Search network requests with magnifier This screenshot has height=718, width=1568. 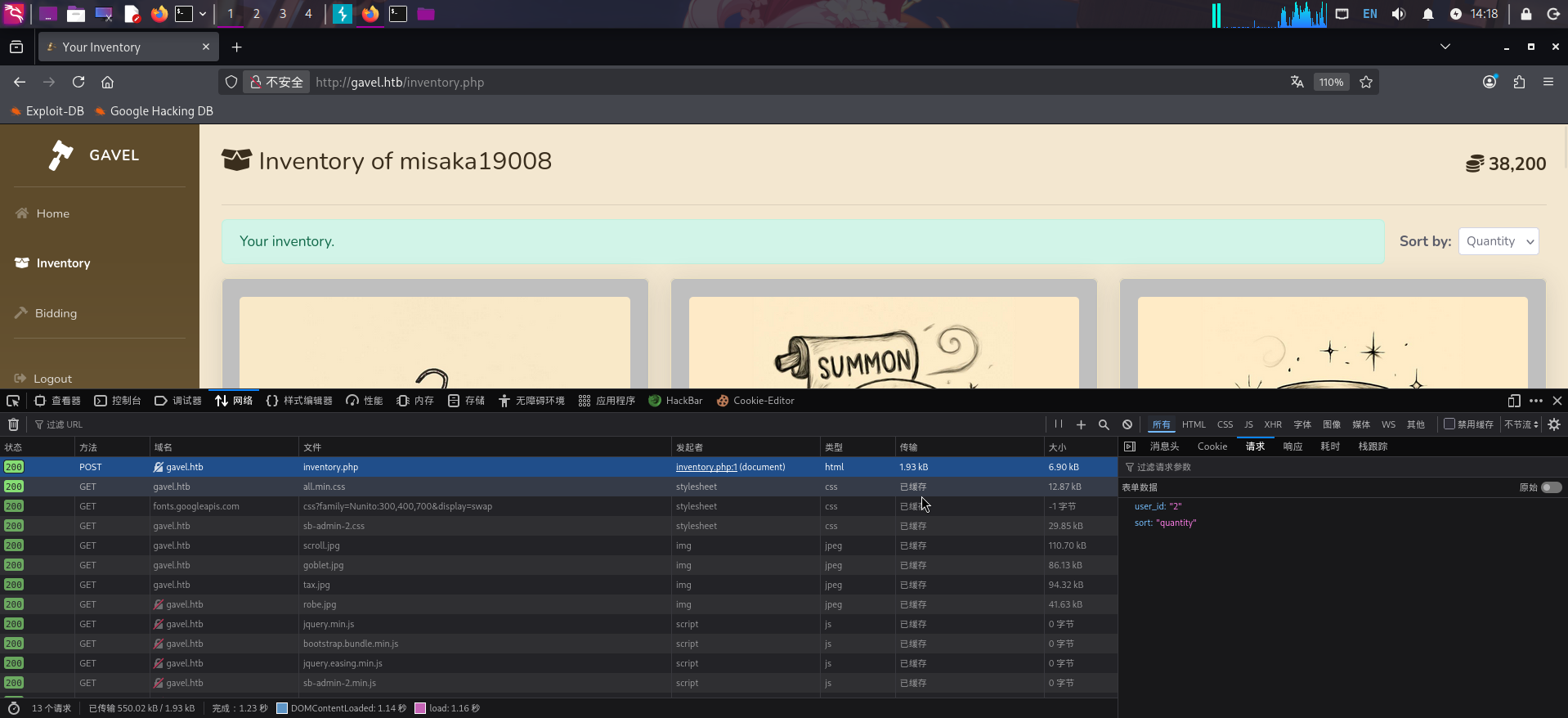click(1104, 424)
